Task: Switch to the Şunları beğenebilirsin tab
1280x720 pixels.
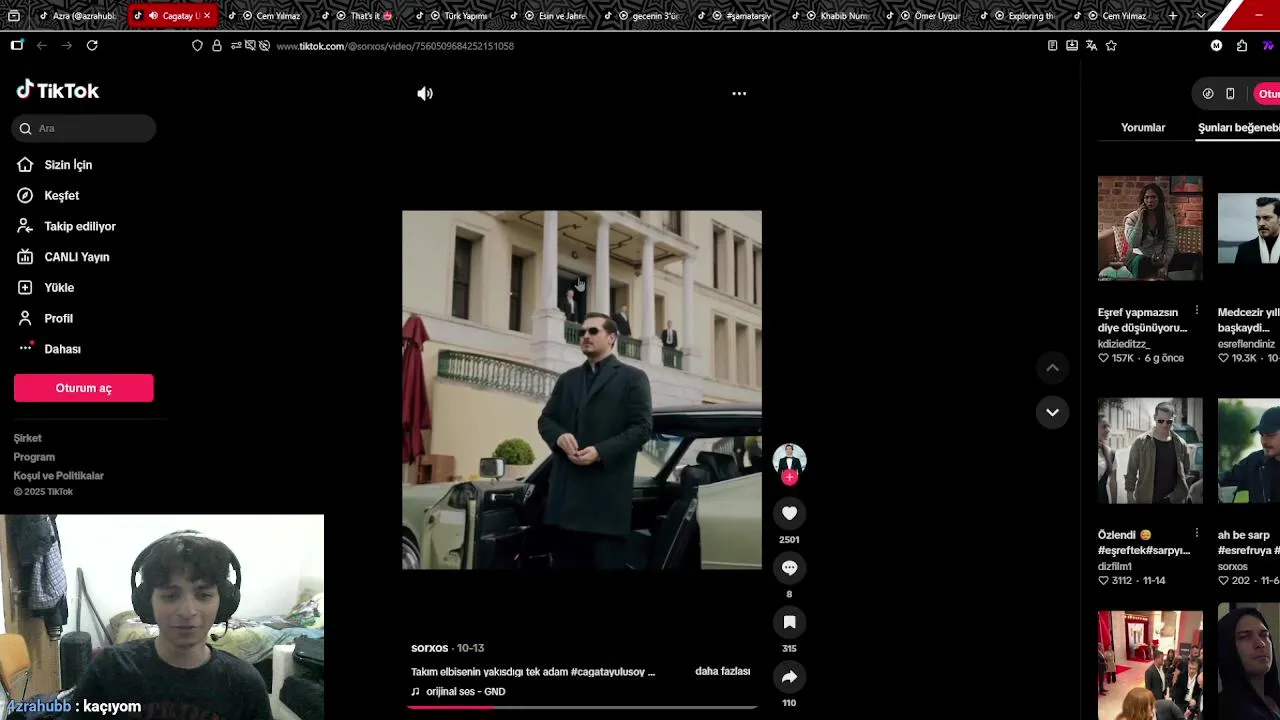Action: point(1239,128)
